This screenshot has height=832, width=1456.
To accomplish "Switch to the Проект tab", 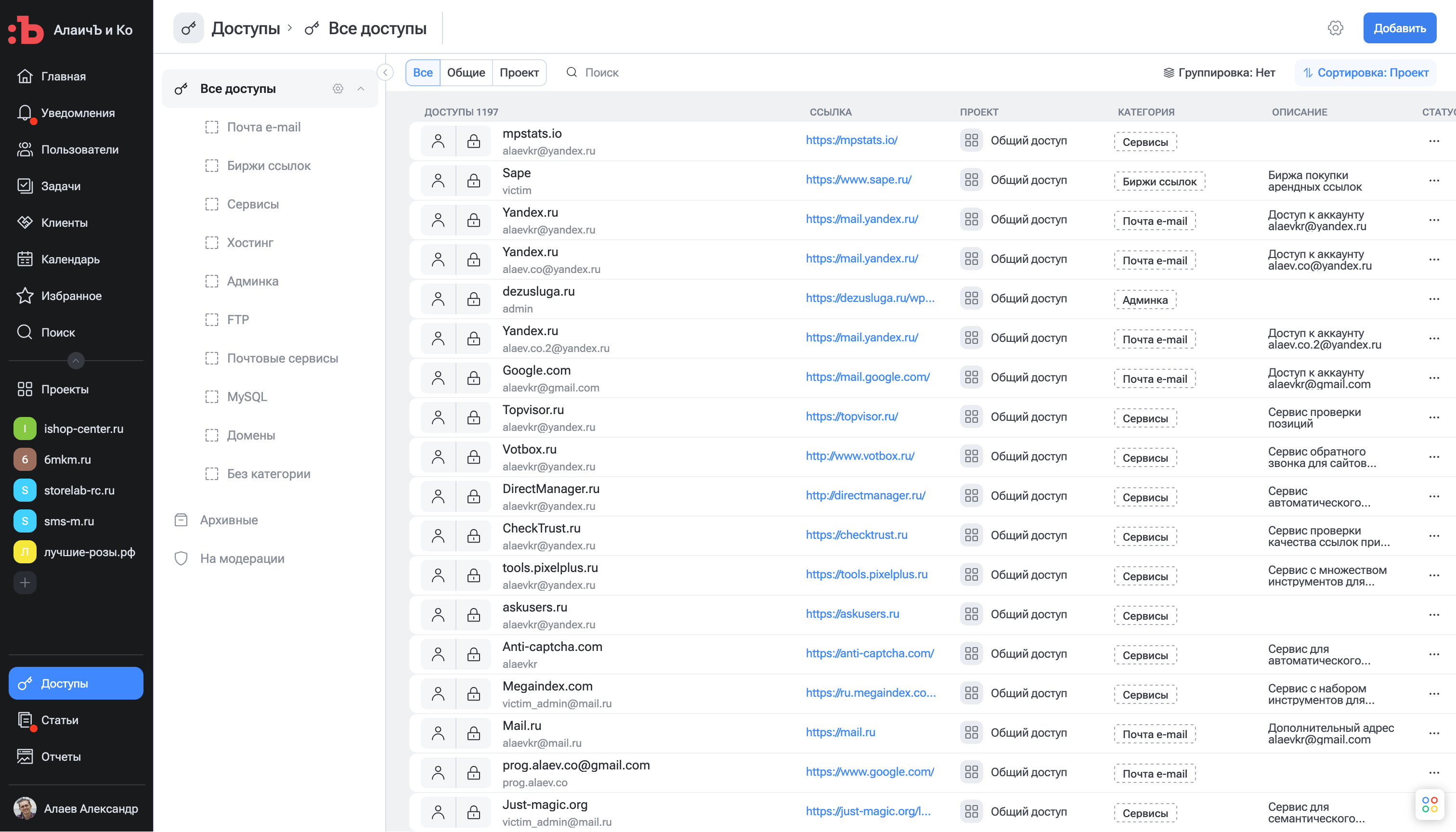I will tap(519, 73).
